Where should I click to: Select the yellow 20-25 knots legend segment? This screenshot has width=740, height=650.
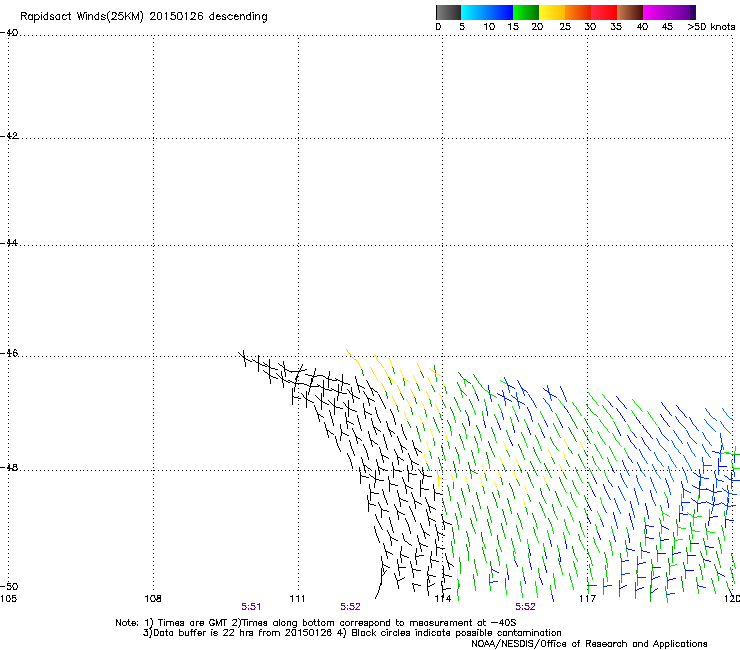click(x=552, y=12)
